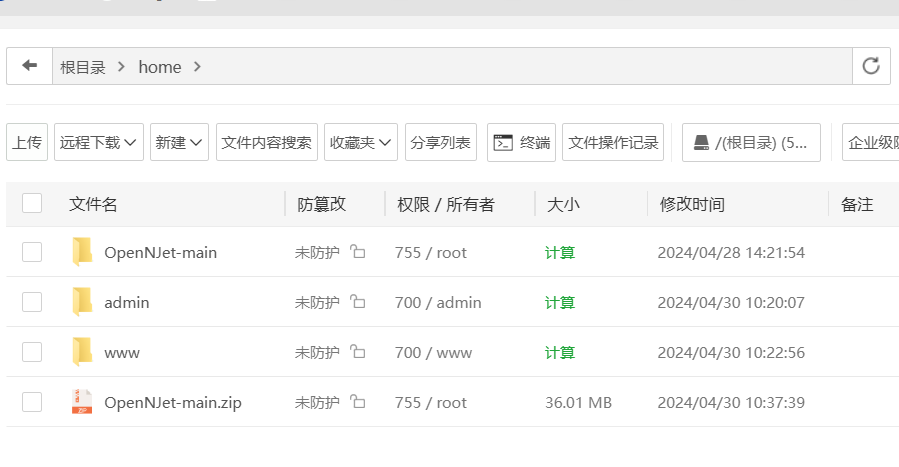Screen dimensions: 899x467
Task: Click the 2024/04/30 10:22:56 timestamp
Action: pos(731,352)
